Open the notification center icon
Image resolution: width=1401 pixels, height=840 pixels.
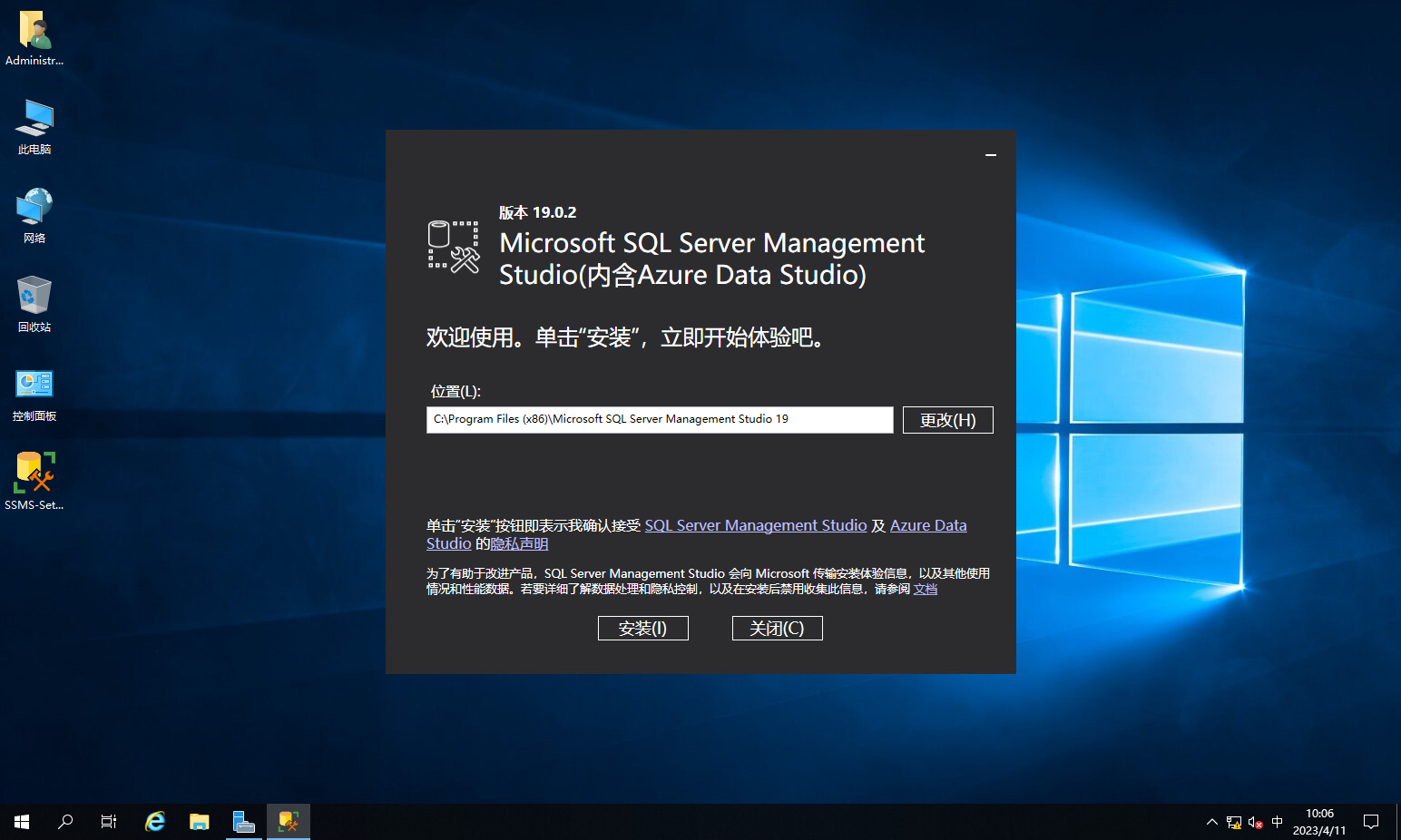(x=1371, y=822)
